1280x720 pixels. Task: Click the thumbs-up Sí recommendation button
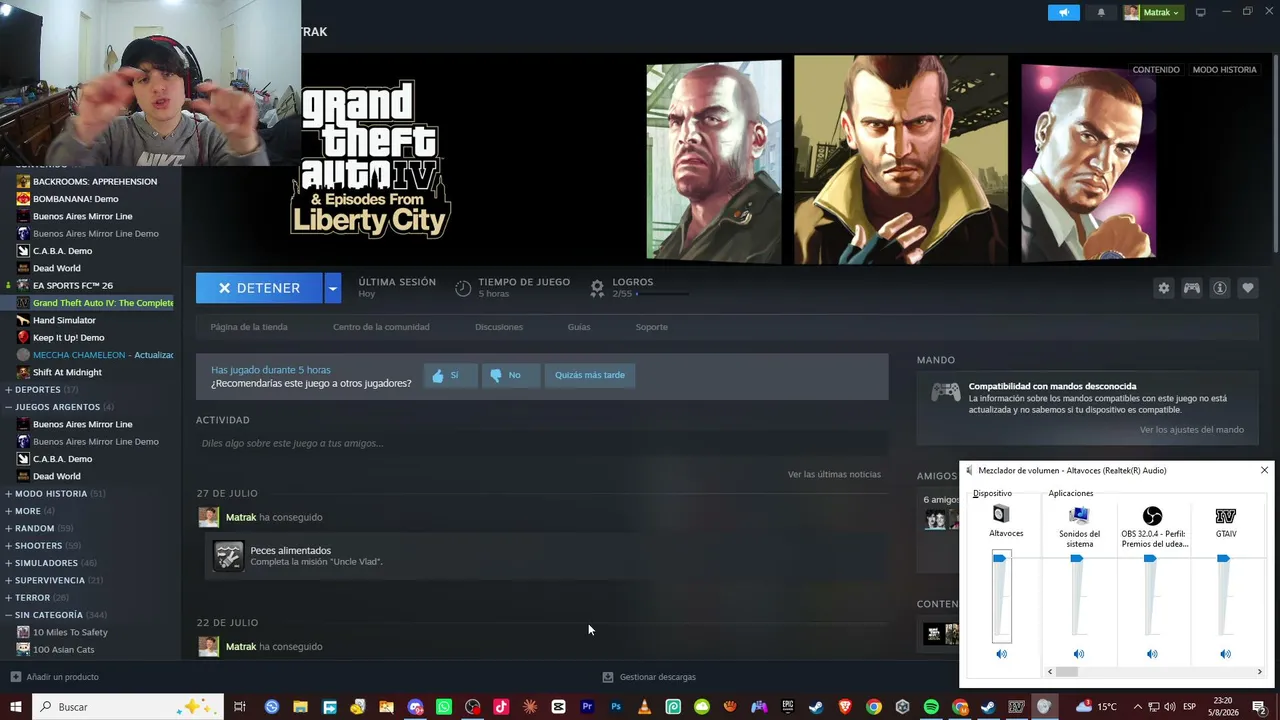click(450, 375)
